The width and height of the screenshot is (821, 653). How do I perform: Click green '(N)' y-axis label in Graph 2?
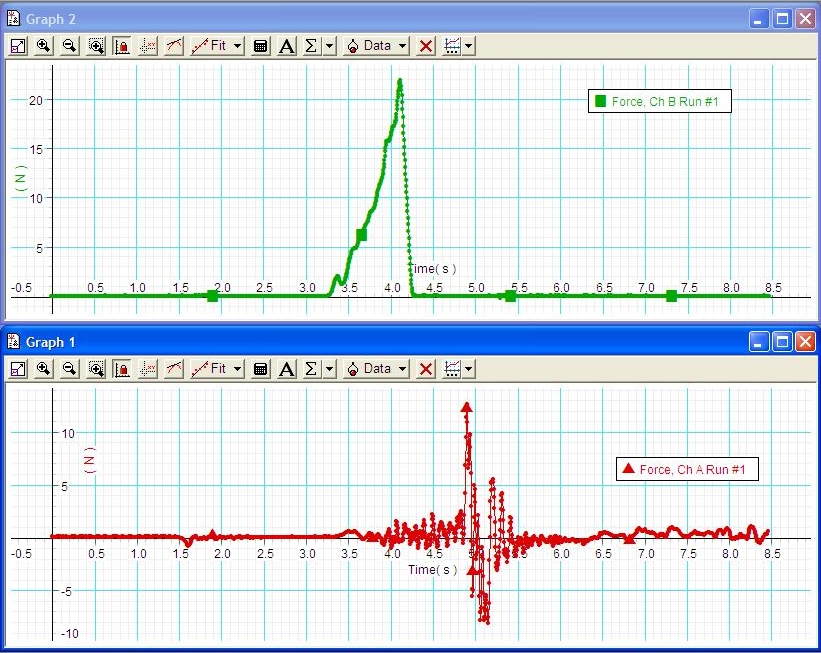click(x=20, y=179)
